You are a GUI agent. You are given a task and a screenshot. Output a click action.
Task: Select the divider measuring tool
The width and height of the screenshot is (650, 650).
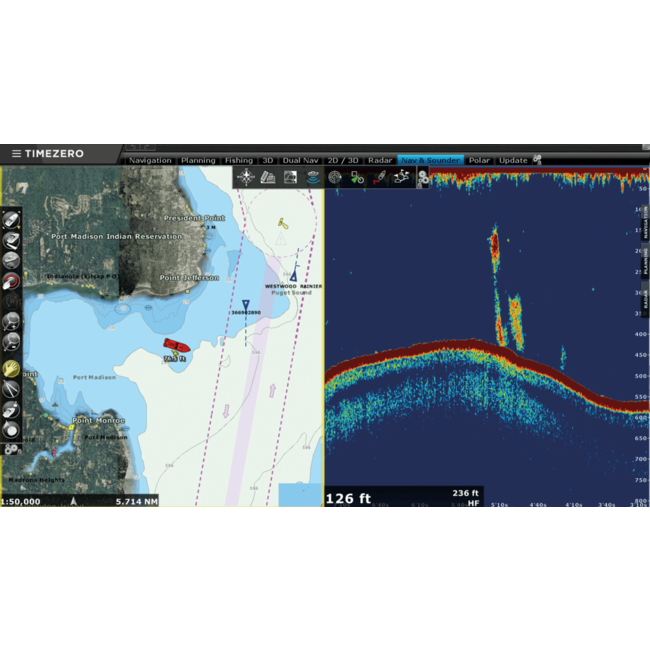click(11, 389)
